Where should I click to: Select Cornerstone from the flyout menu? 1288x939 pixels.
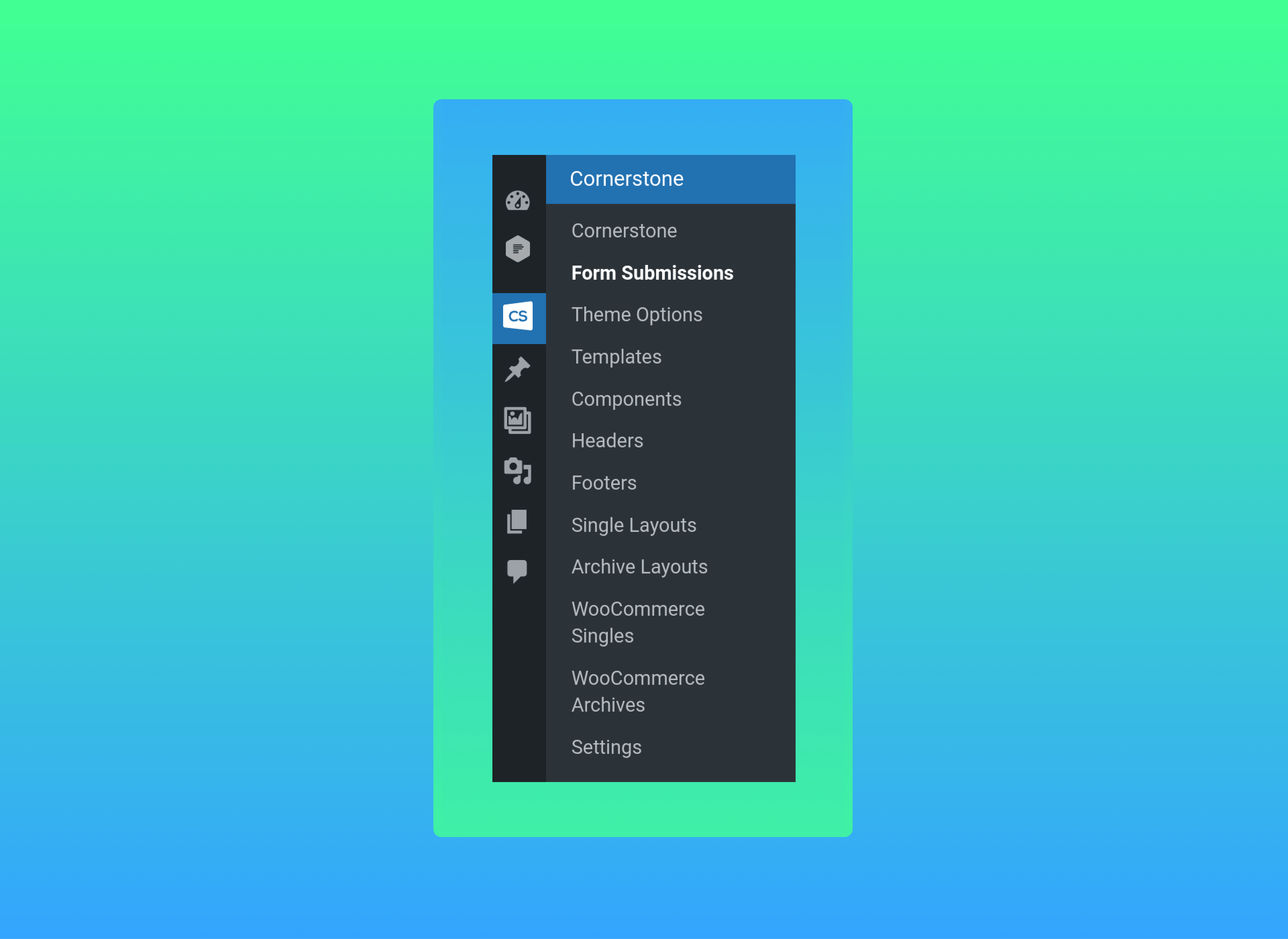(624, 231)
